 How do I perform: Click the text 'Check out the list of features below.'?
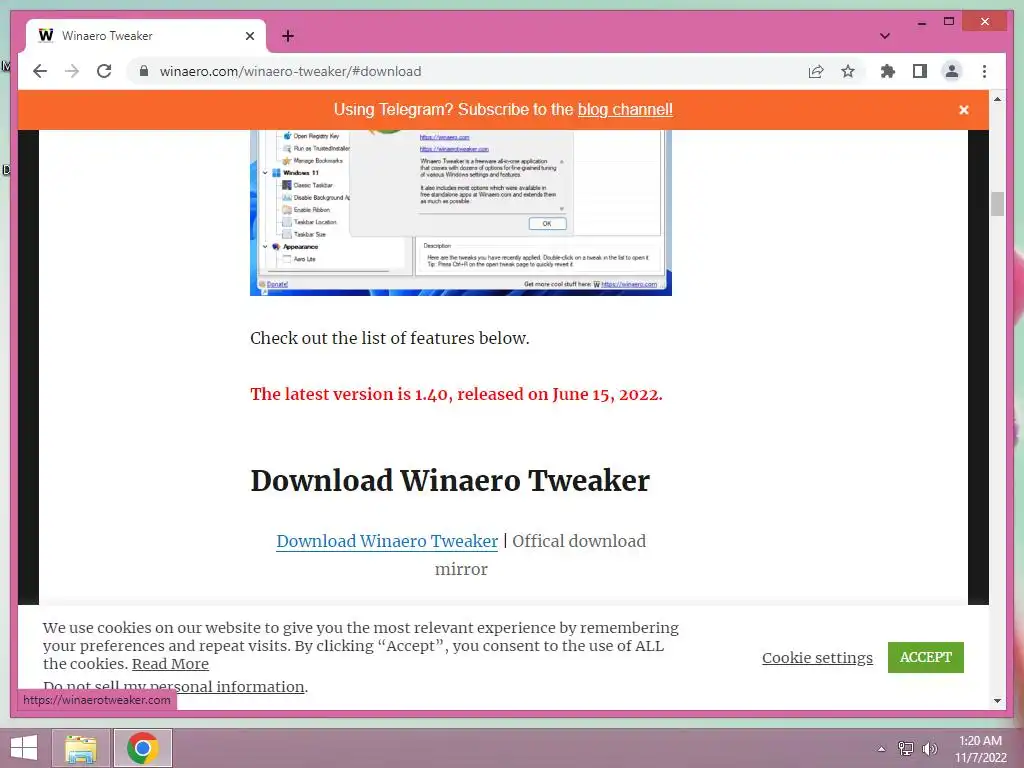pos(390,338)
